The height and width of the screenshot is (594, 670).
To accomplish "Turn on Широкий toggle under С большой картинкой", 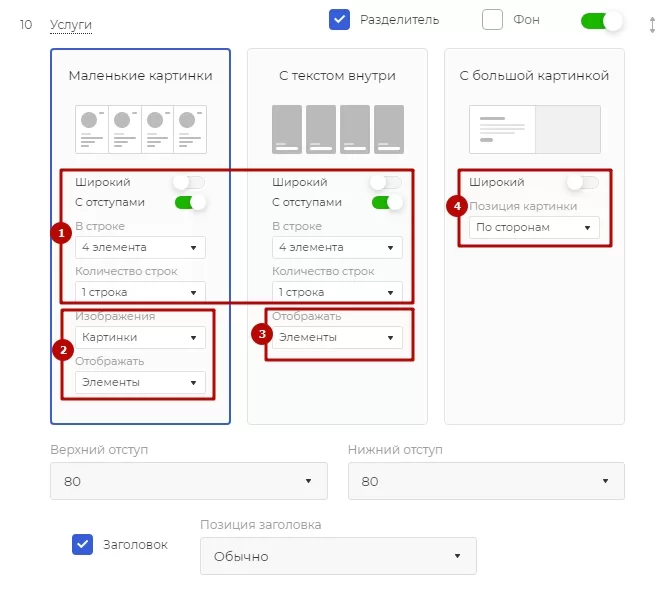I will coord(583,182).
